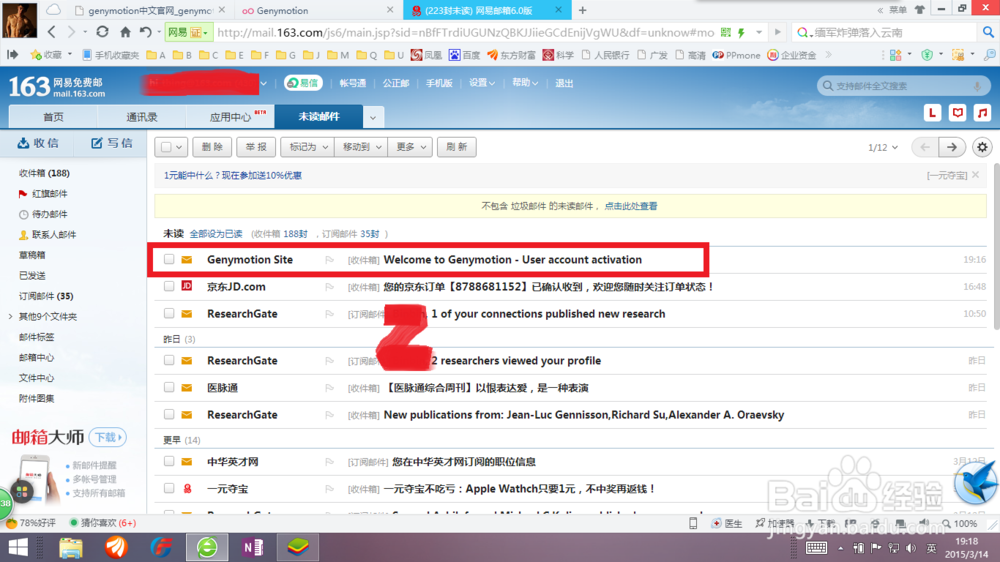Open OneNote from the taskbar
The height and width of the screenshot is (562, 1000).
click(x=253, y=547)
